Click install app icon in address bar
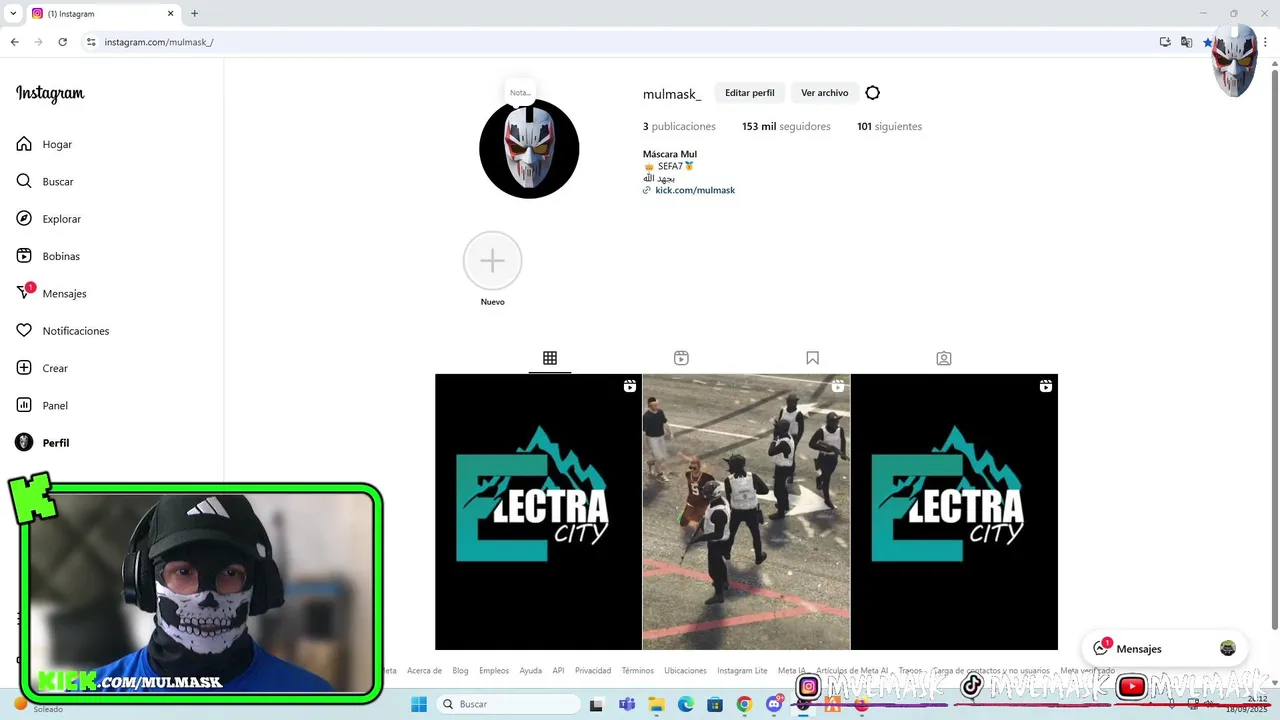1280x720 pixels. (1165, 42)
